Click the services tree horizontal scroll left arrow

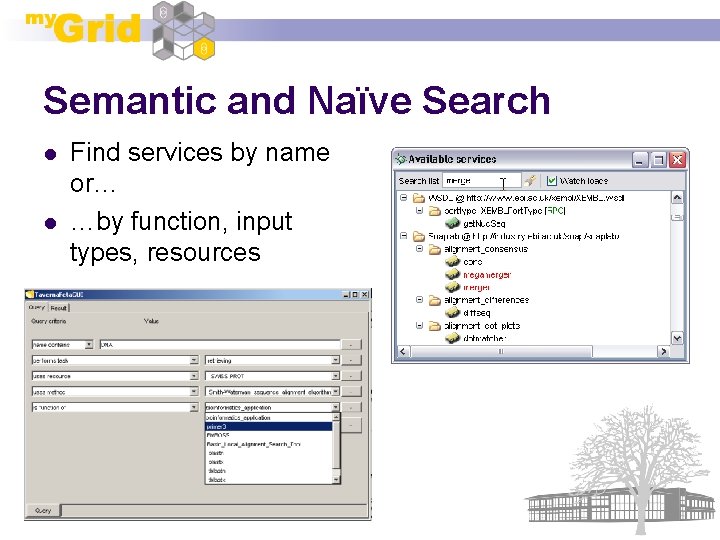click(403, 352)
